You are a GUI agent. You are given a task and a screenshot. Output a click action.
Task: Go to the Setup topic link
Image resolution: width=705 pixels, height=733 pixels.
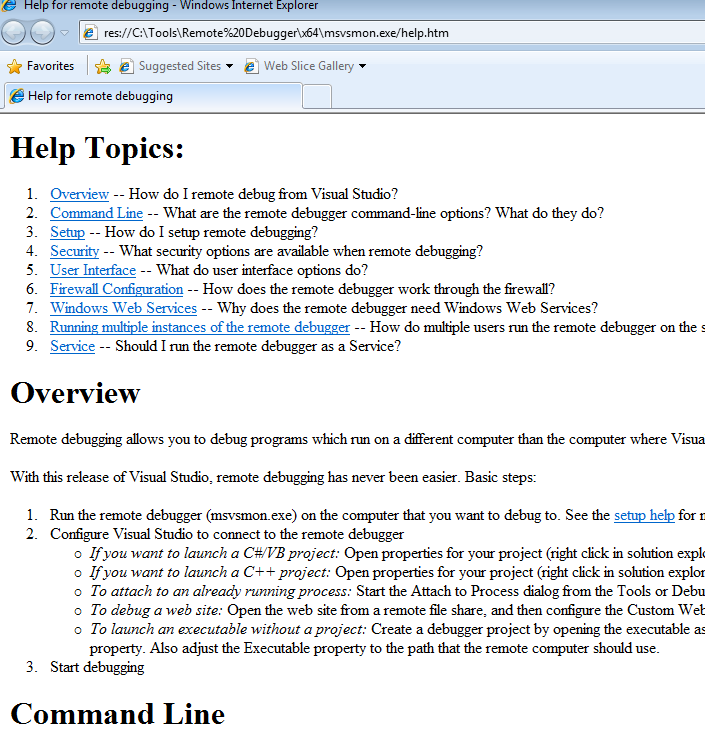tap(67, 232)
